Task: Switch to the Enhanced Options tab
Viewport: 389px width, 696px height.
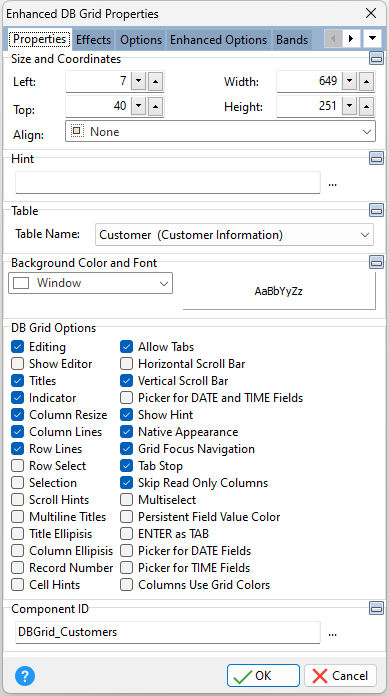Action: point(218,40)
